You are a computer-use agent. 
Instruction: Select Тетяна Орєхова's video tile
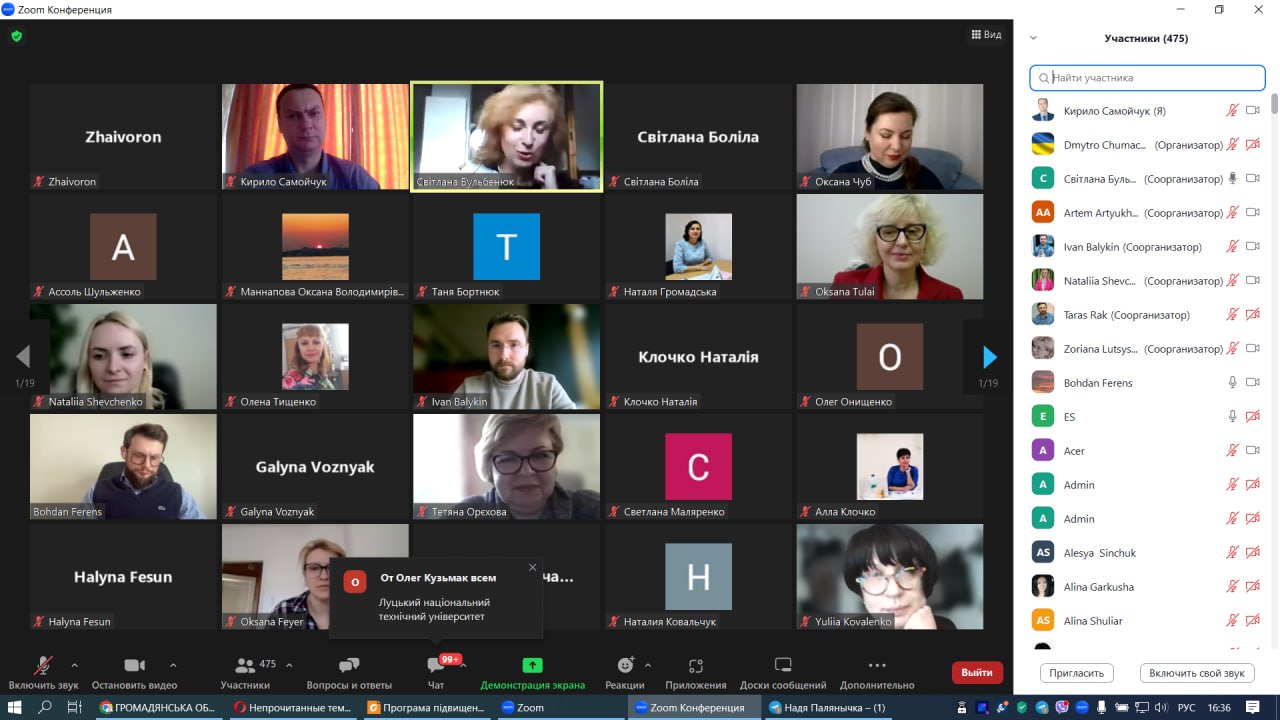click(x=507, y=467)
